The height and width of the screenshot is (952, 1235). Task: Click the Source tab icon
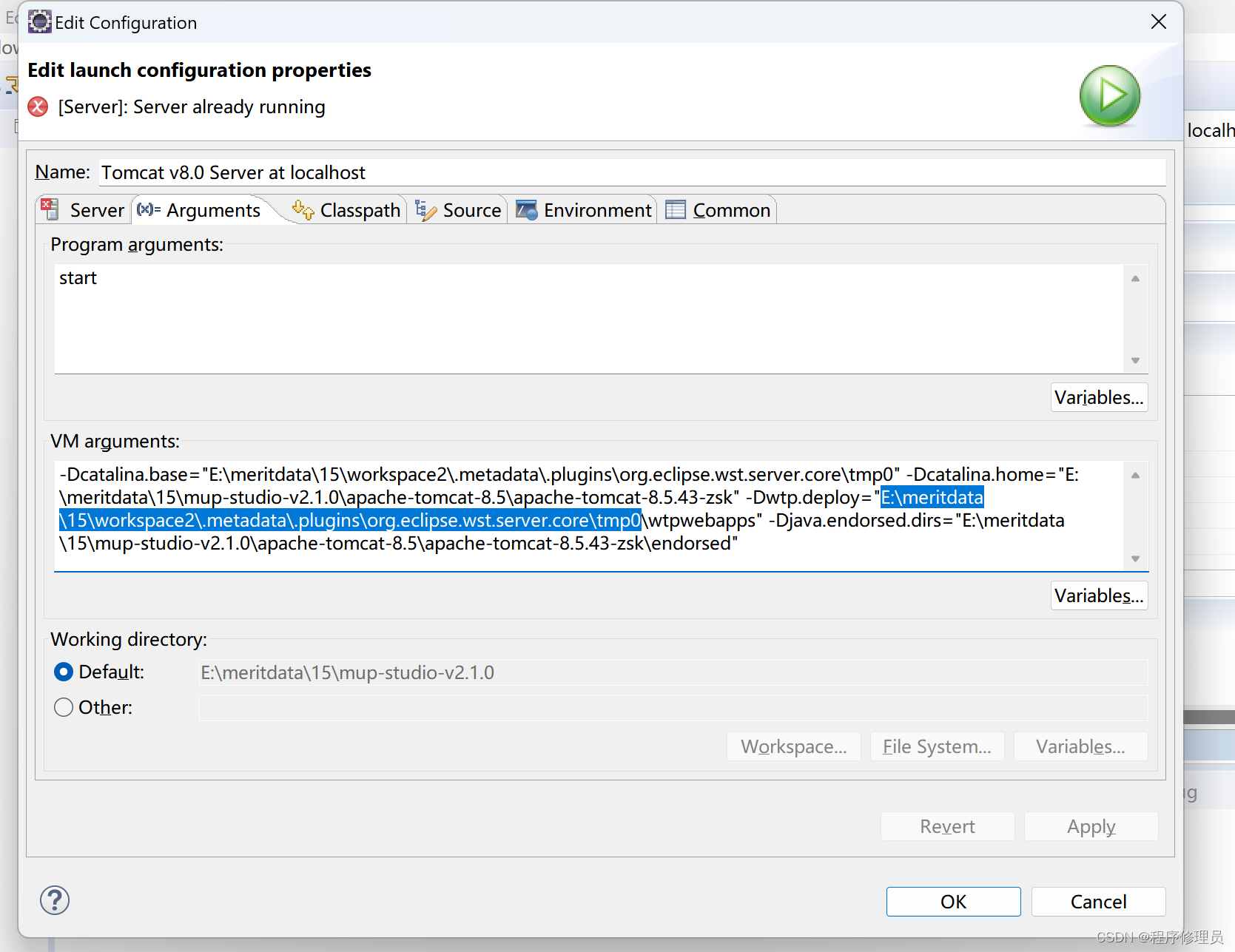click(x=425, y=210)
